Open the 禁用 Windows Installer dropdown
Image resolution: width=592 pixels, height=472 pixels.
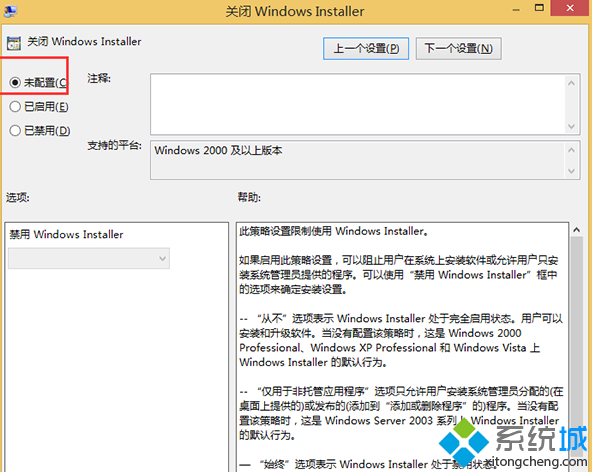(x=89, y=258)
